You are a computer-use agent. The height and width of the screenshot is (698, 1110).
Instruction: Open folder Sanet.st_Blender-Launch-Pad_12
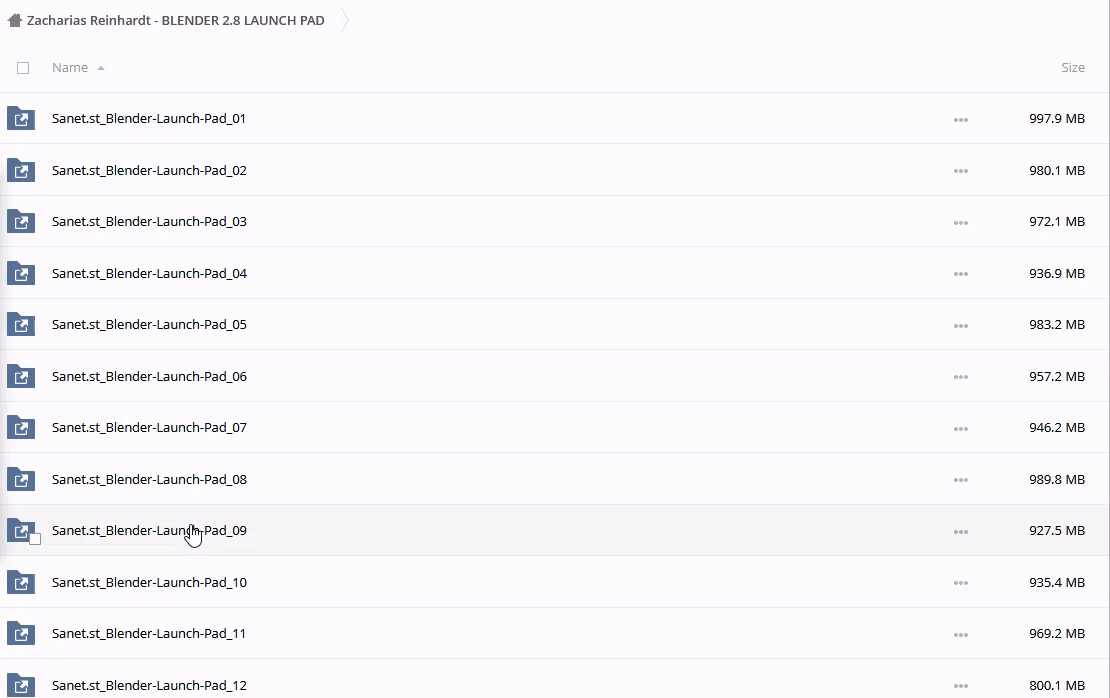point(149,685)
